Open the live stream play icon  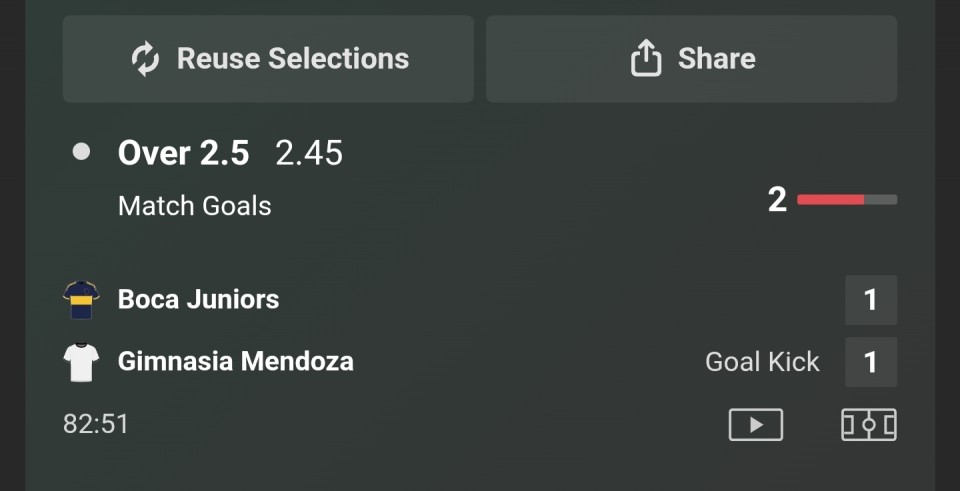coord(755,425)
